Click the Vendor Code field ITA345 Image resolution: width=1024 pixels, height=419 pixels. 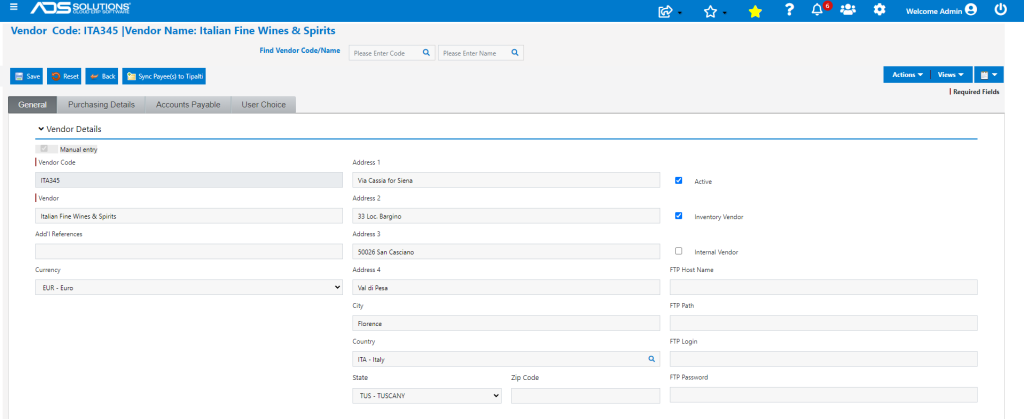[189, 180]
